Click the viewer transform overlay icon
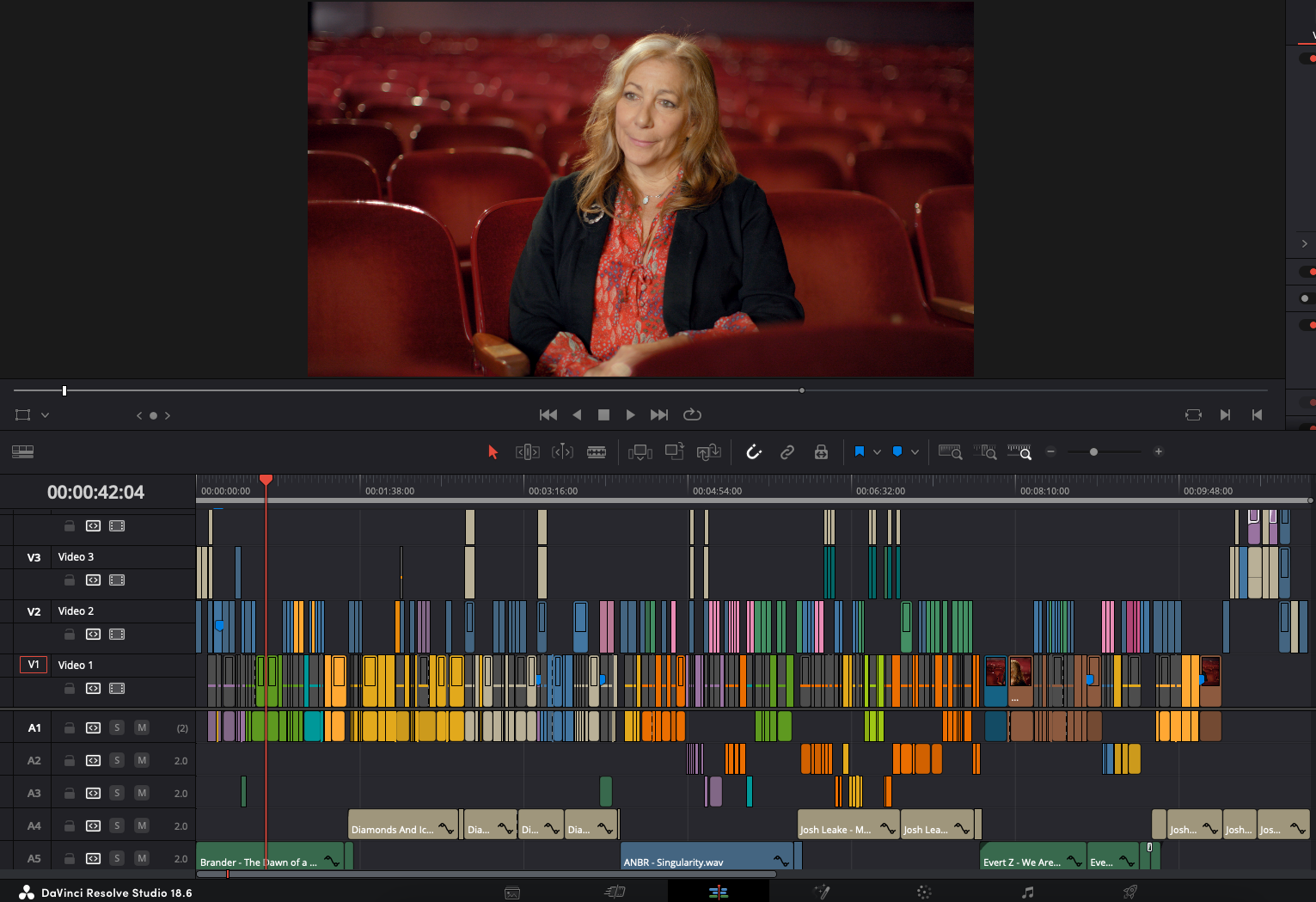 (x=23, y=414)
